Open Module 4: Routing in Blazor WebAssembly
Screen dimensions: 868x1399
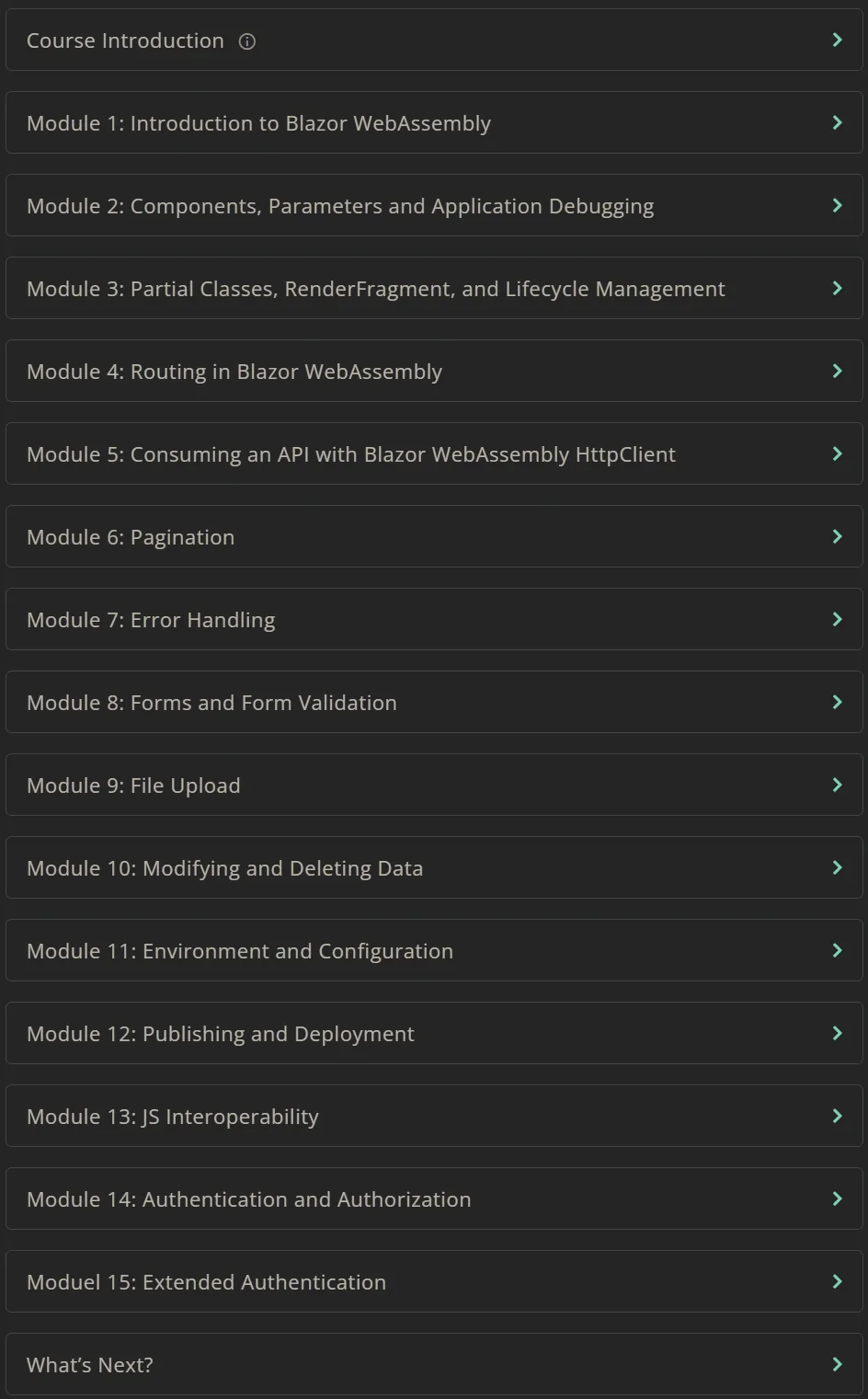(434, 371)
